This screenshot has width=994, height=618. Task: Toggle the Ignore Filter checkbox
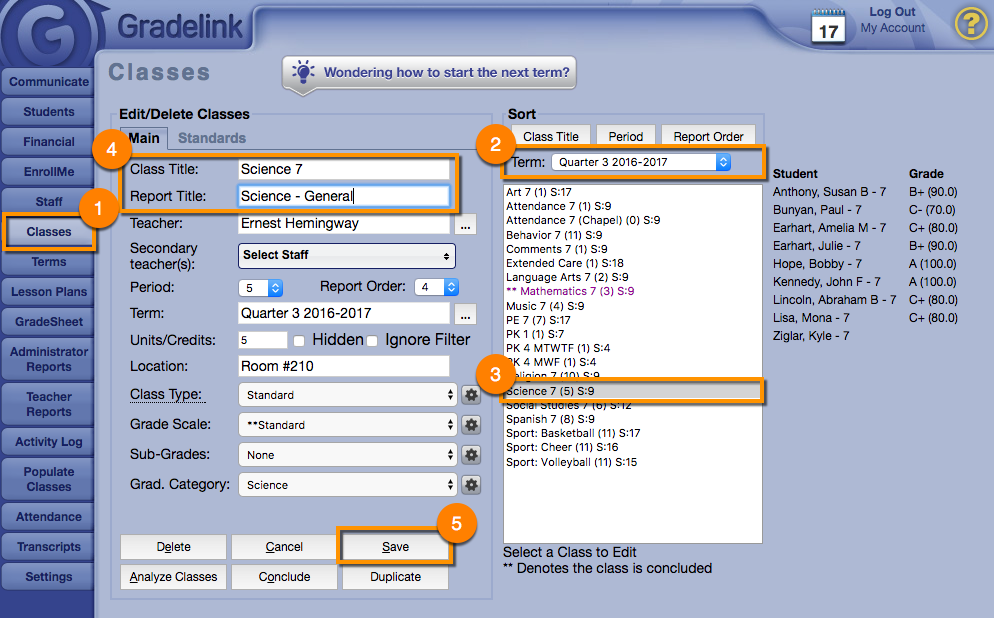[x=372, y=341]
